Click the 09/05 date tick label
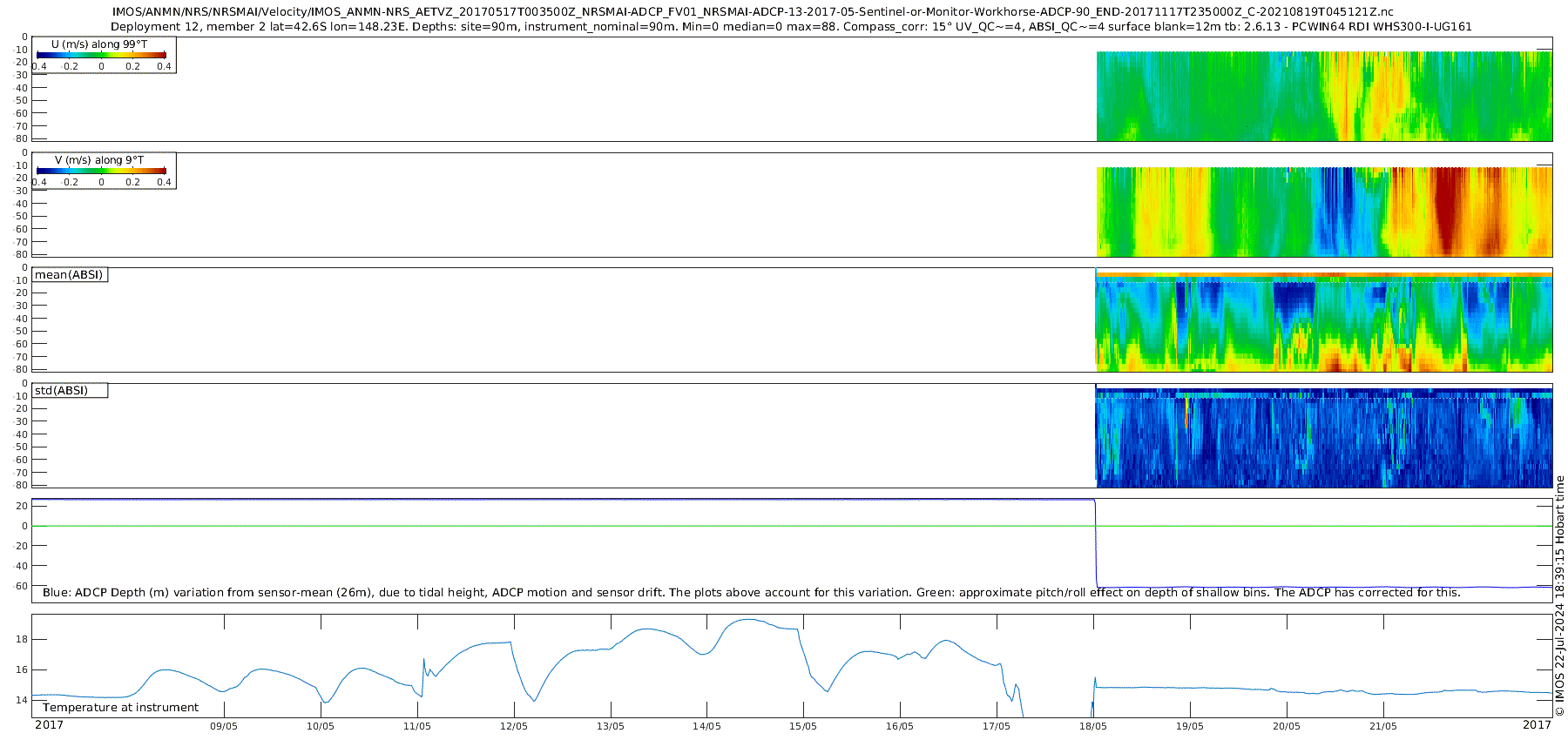The height and width of the screenshot is (740, 1568). [x=224, y=727]
